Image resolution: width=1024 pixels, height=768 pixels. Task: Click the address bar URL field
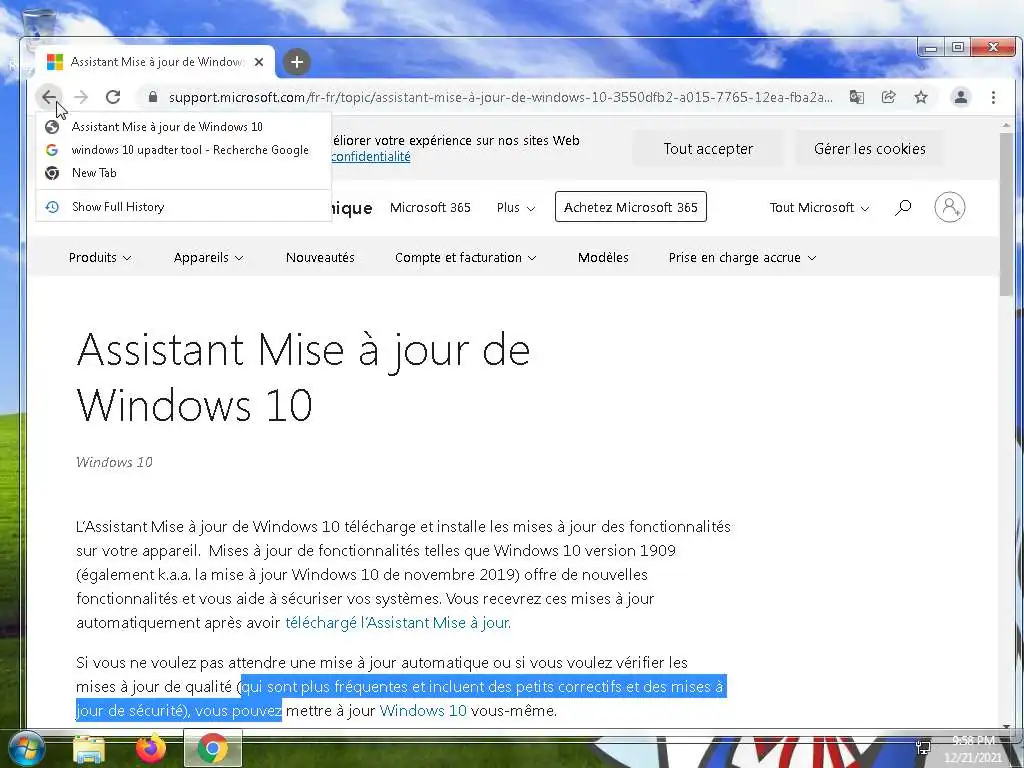[x=500, y=97]
